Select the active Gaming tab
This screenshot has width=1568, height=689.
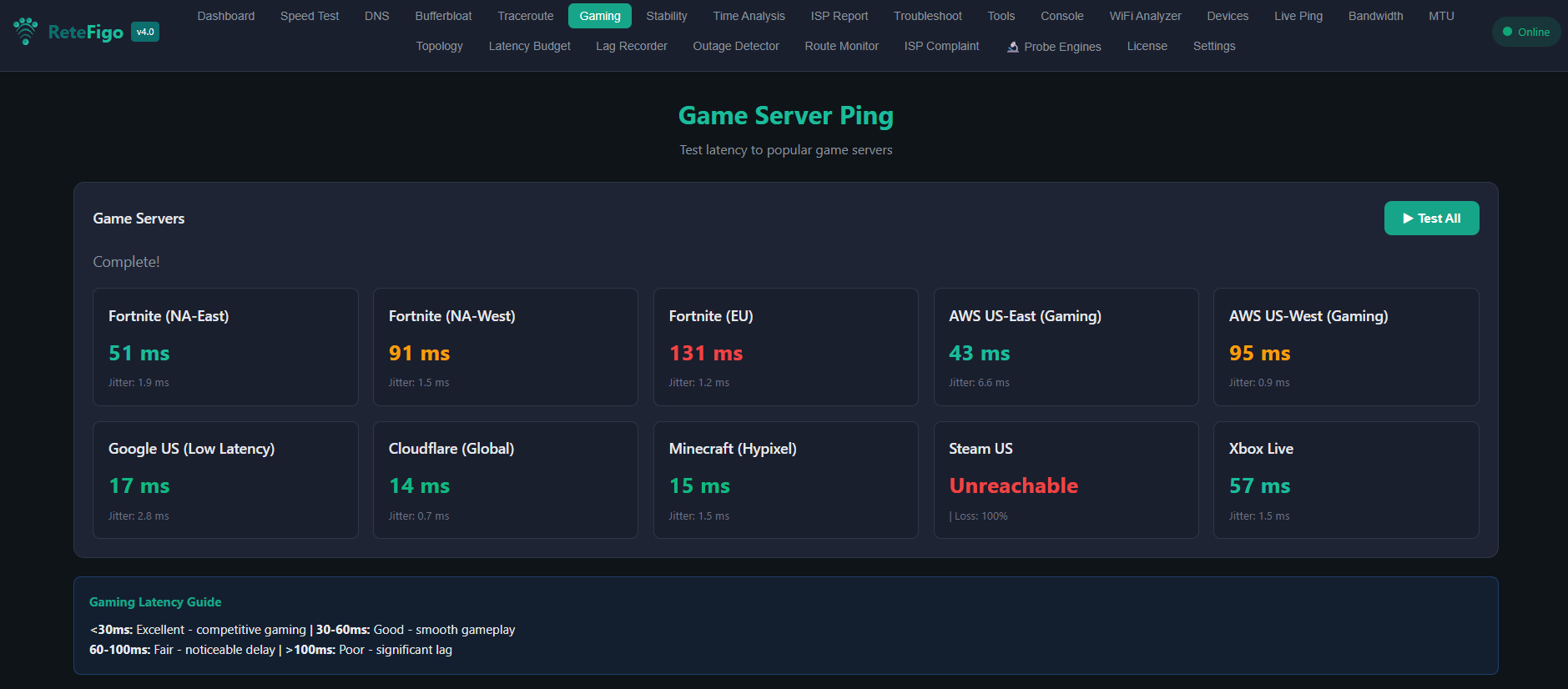point(599,16)
